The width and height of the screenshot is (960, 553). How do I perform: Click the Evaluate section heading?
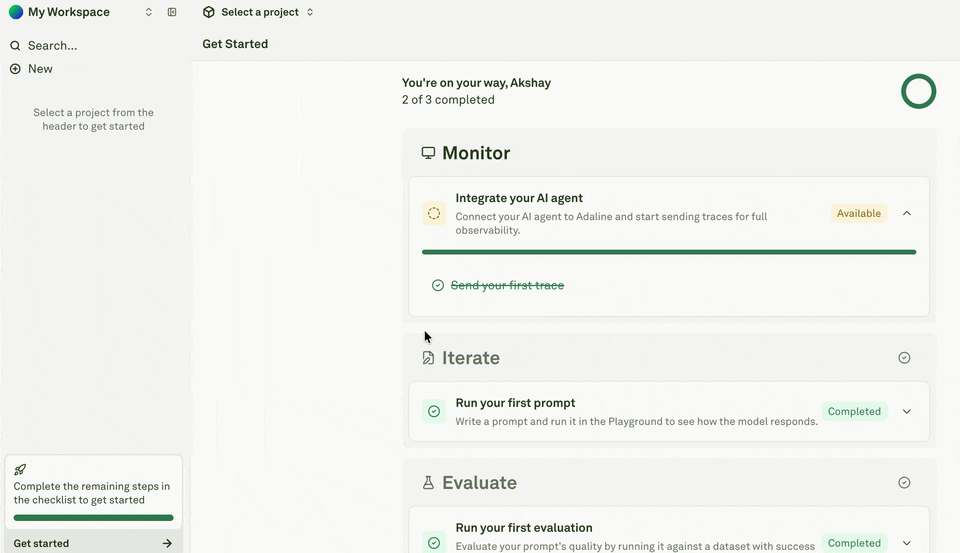click(479, 483)
